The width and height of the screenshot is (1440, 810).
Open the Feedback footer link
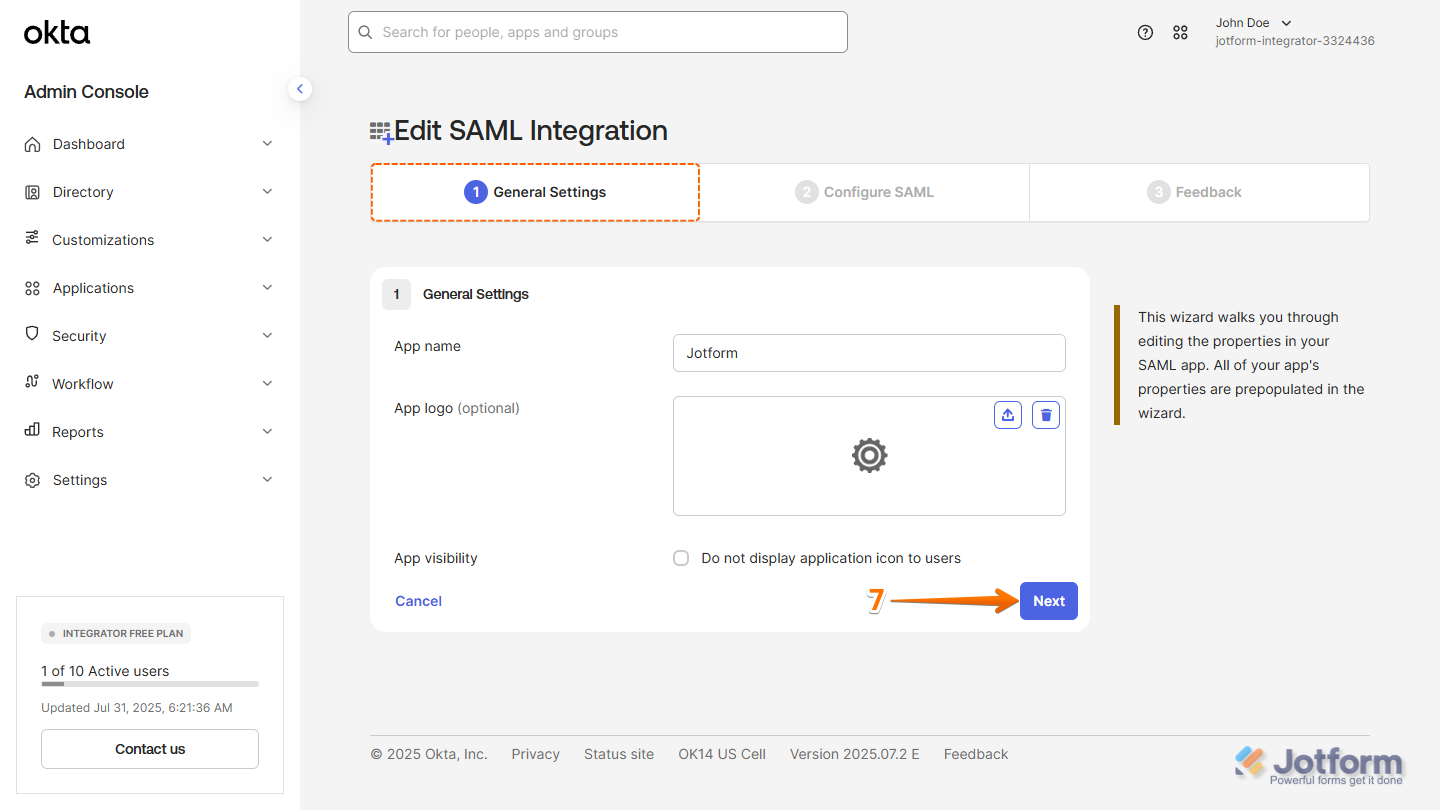976,754
